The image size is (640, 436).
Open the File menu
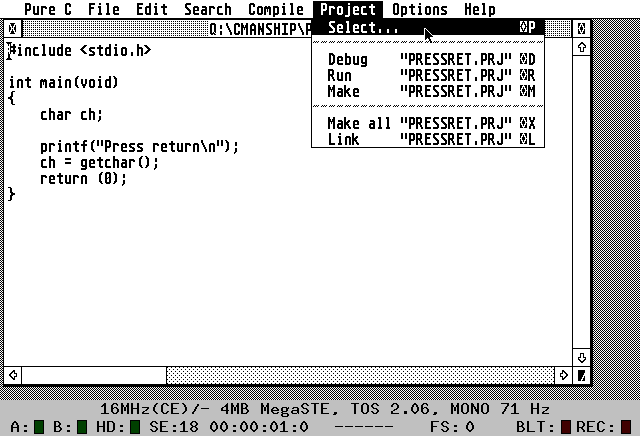(x=103, y=9)
